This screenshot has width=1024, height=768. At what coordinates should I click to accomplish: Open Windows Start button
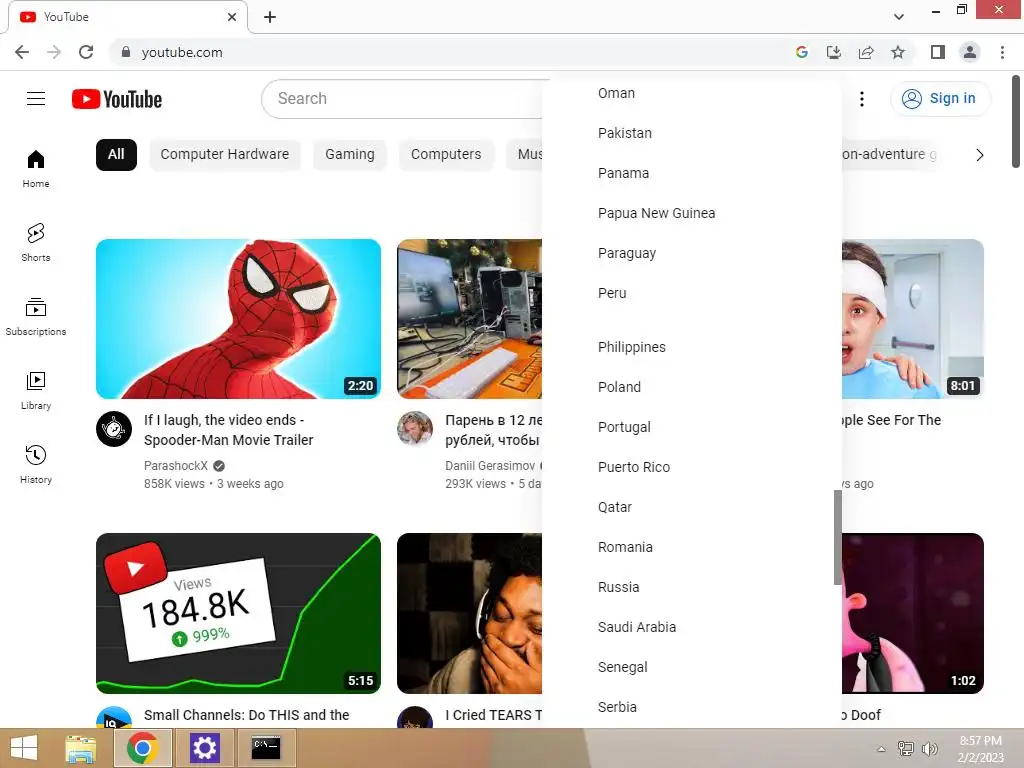24,748
